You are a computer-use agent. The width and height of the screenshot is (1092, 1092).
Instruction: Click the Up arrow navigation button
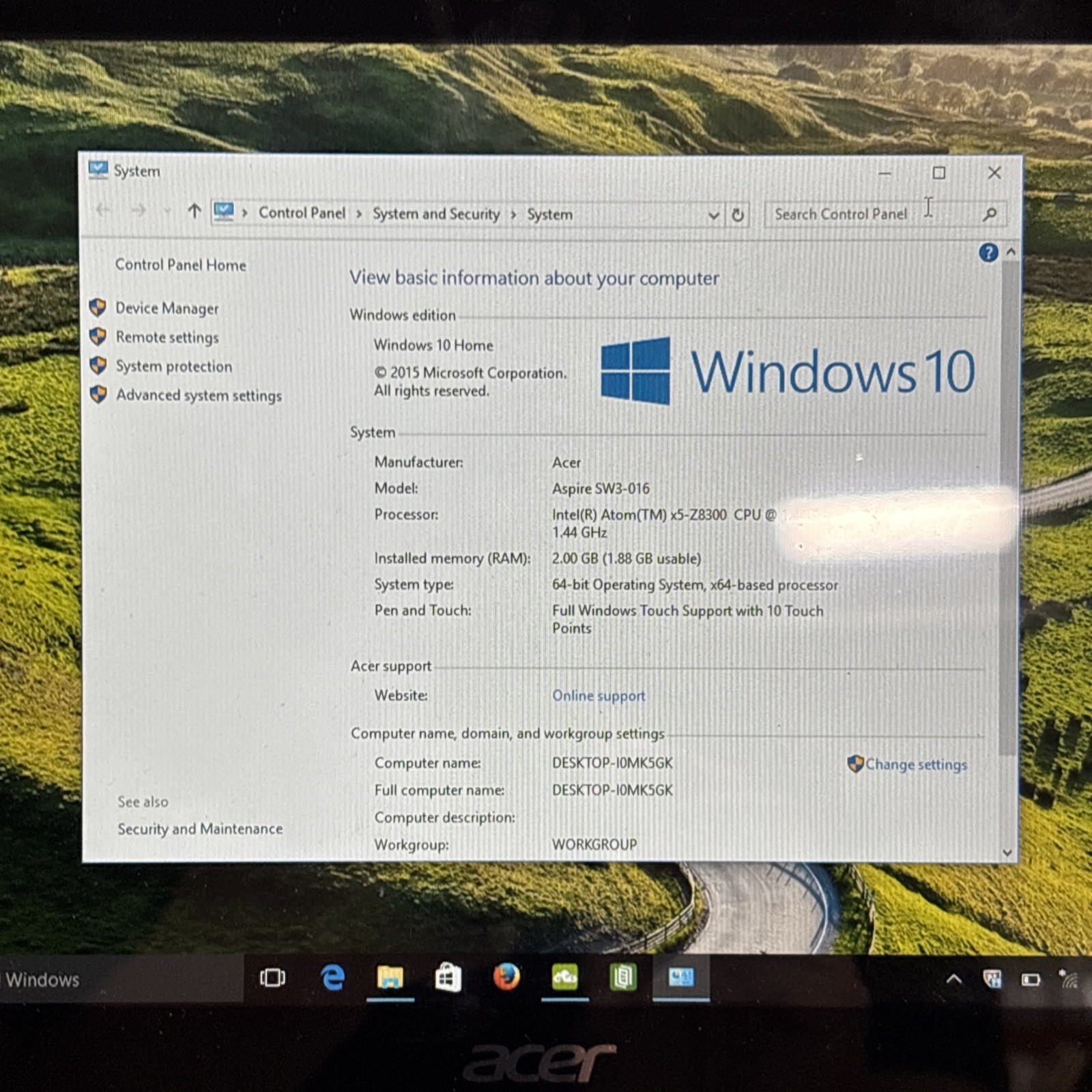click(x=195, y=211)
